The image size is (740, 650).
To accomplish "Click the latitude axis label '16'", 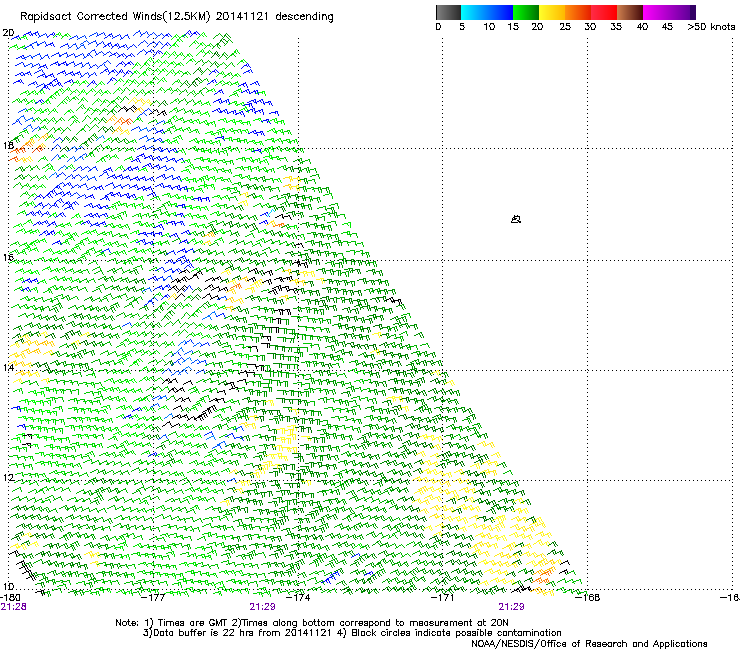I will [x=8, y=257].
